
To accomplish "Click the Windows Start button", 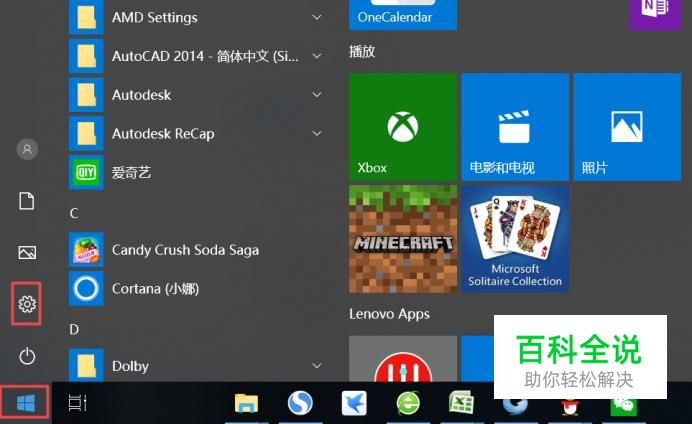I will 25,403.
